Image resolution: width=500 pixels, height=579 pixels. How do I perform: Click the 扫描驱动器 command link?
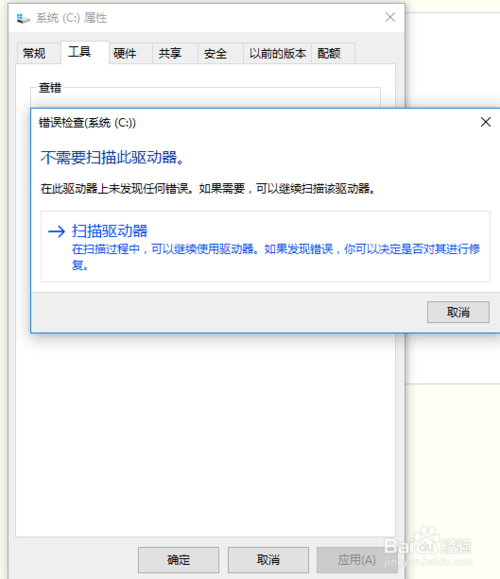tap(266, 247)
